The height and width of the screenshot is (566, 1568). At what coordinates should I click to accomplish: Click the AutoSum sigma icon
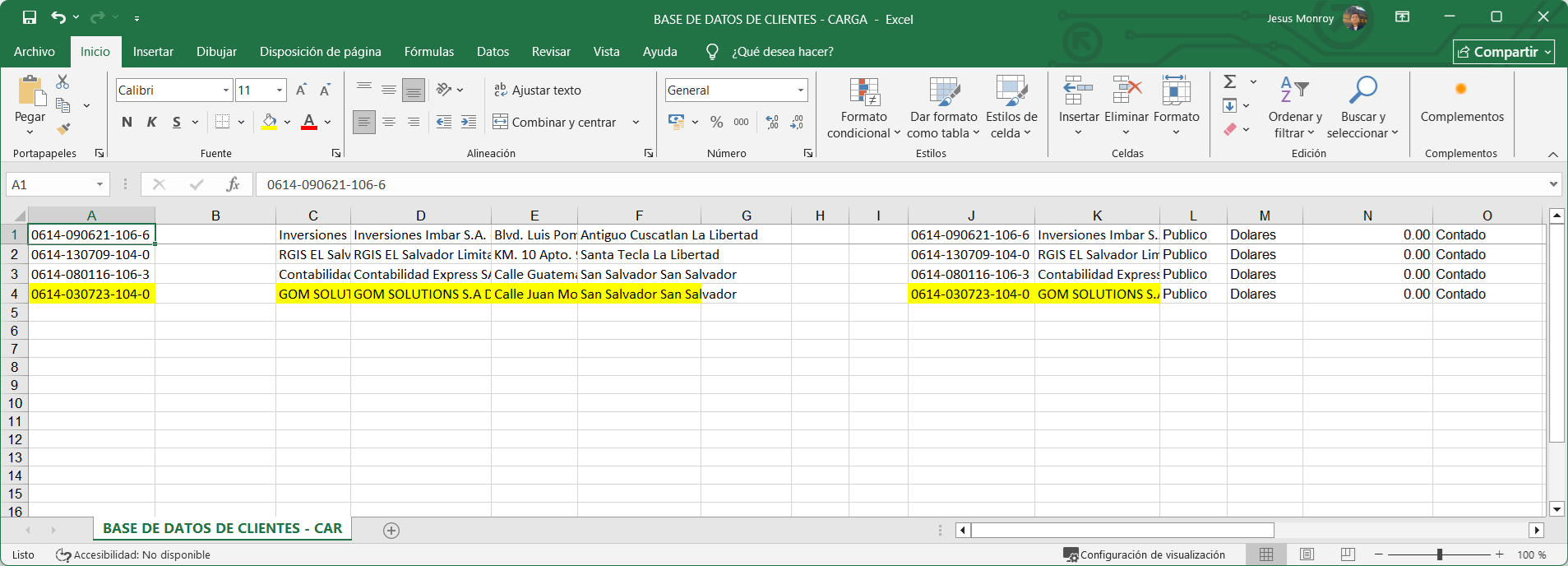(x=1230, y=81)
